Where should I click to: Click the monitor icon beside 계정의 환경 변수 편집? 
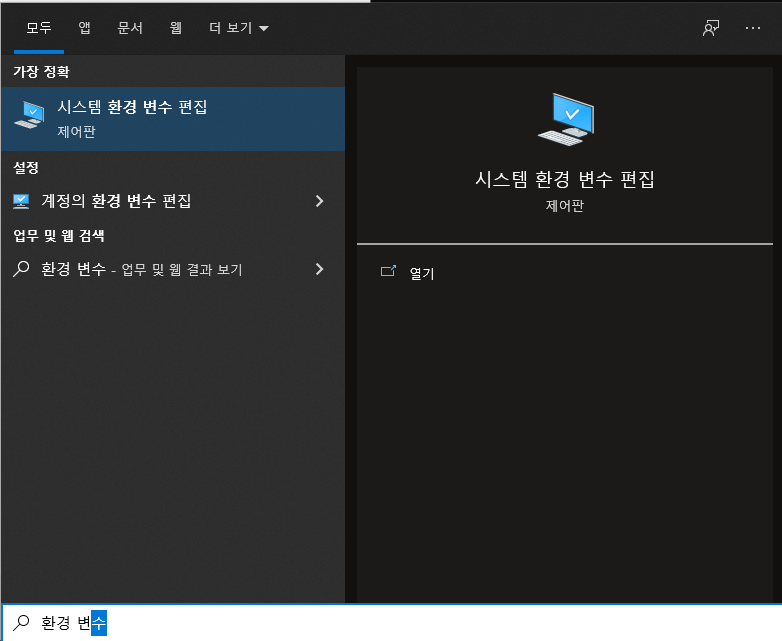click(21, 201)
